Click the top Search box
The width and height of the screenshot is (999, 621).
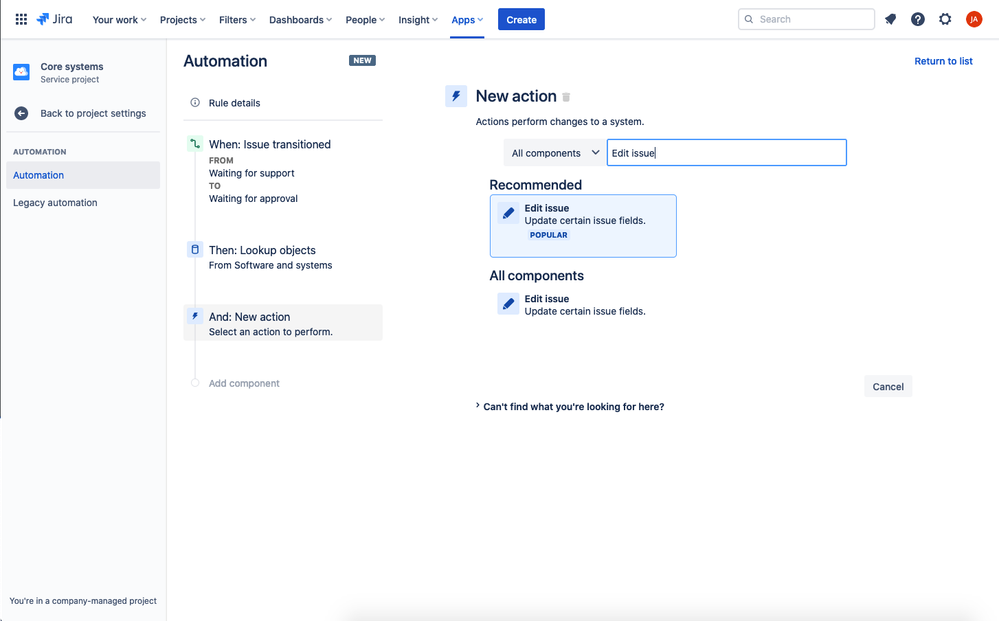click(x=806, y=19)
